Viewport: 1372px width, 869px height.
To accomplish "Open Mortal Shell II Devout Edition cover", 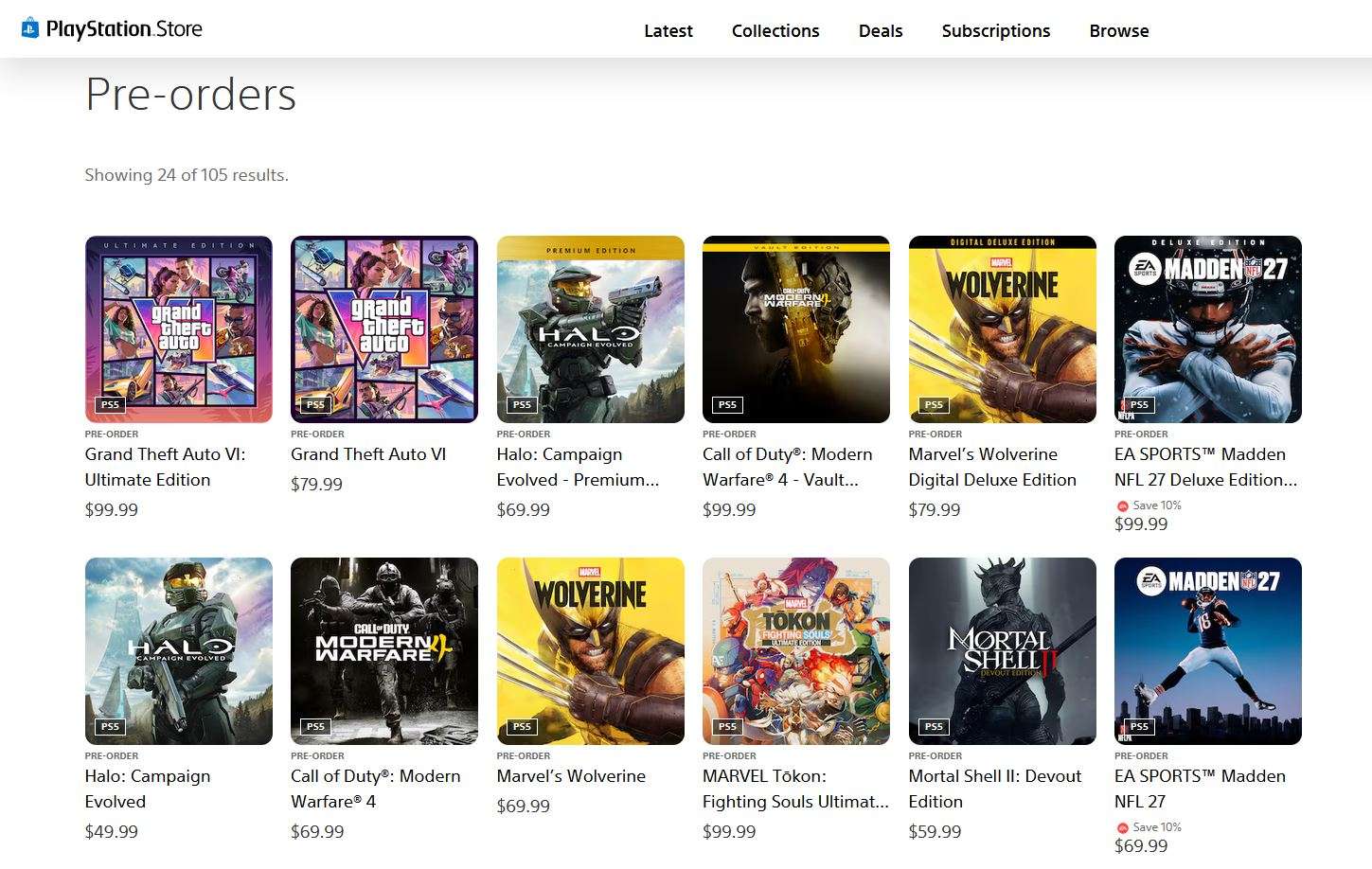I will click(x=1003, y=651).
